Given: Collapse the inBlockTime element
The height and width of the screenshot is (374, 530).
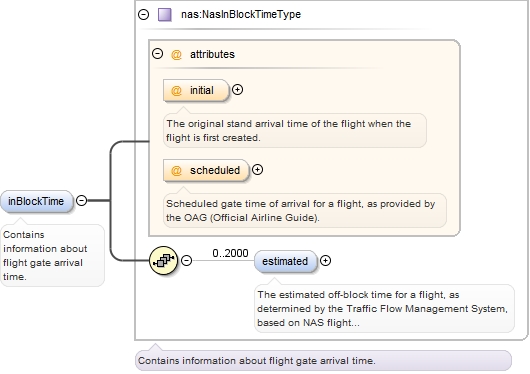Looking at the screenshot, I should (x=81, y=201).
